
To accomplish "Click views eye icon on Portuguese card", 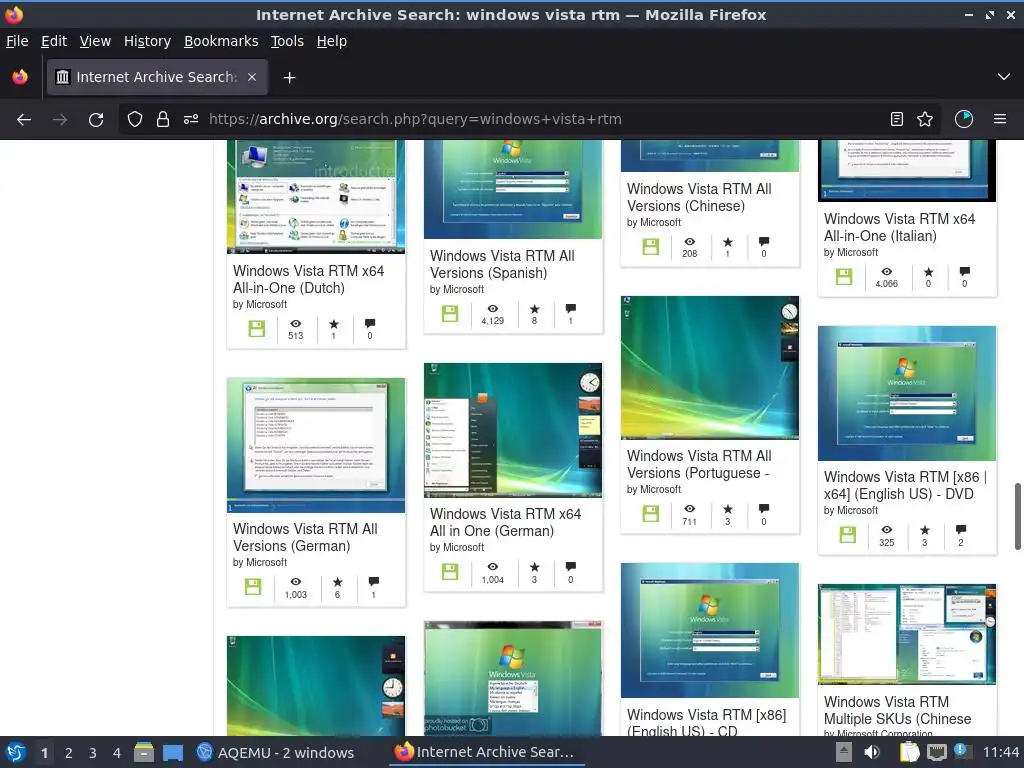I will point(690,509).
